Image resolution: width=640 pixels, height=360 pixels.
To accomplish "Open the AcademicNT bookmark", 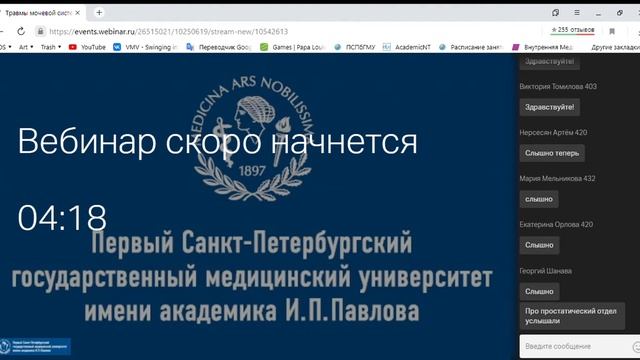I will pos(407,47).
